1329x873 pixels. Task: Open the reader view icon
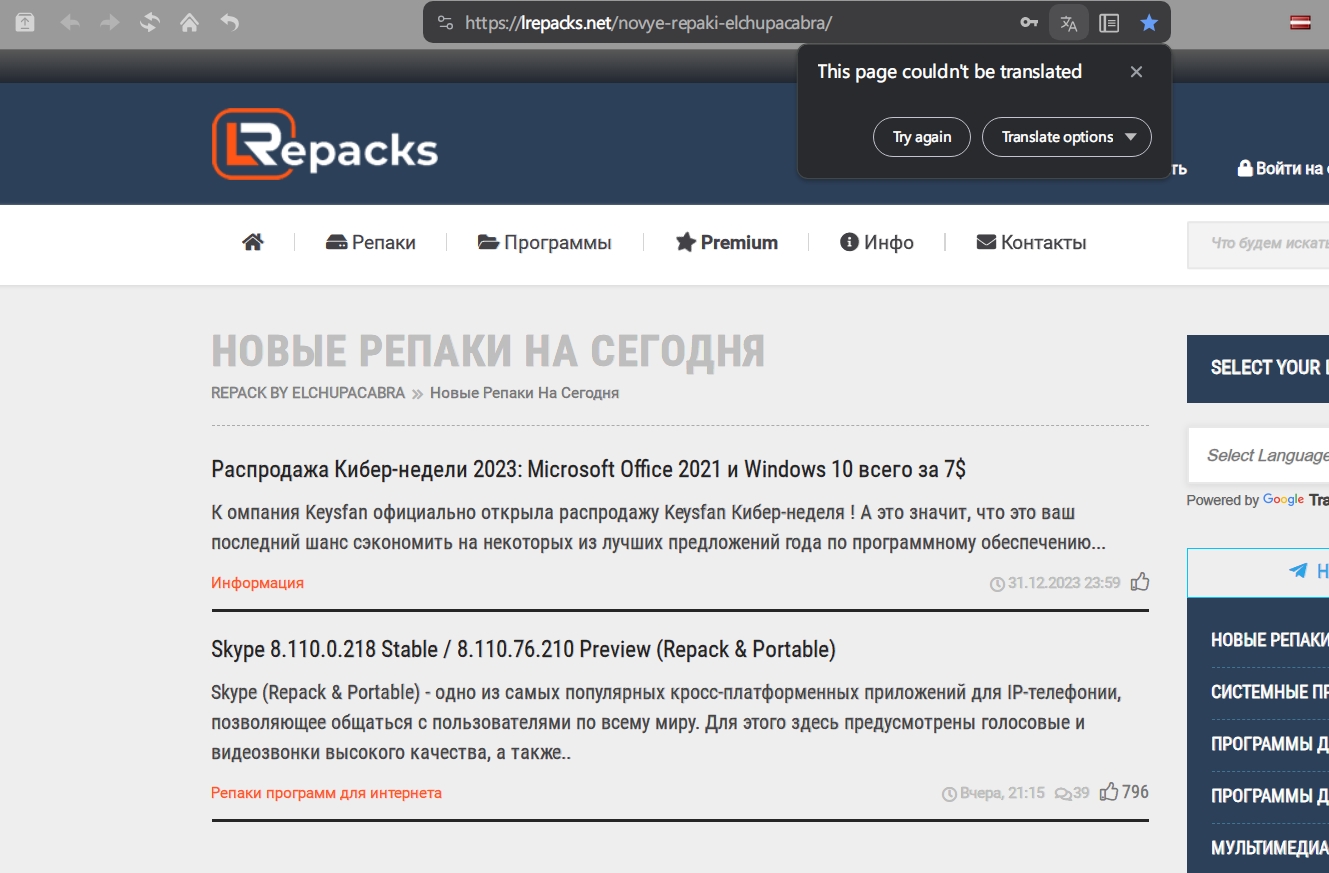click(1109, 22)
